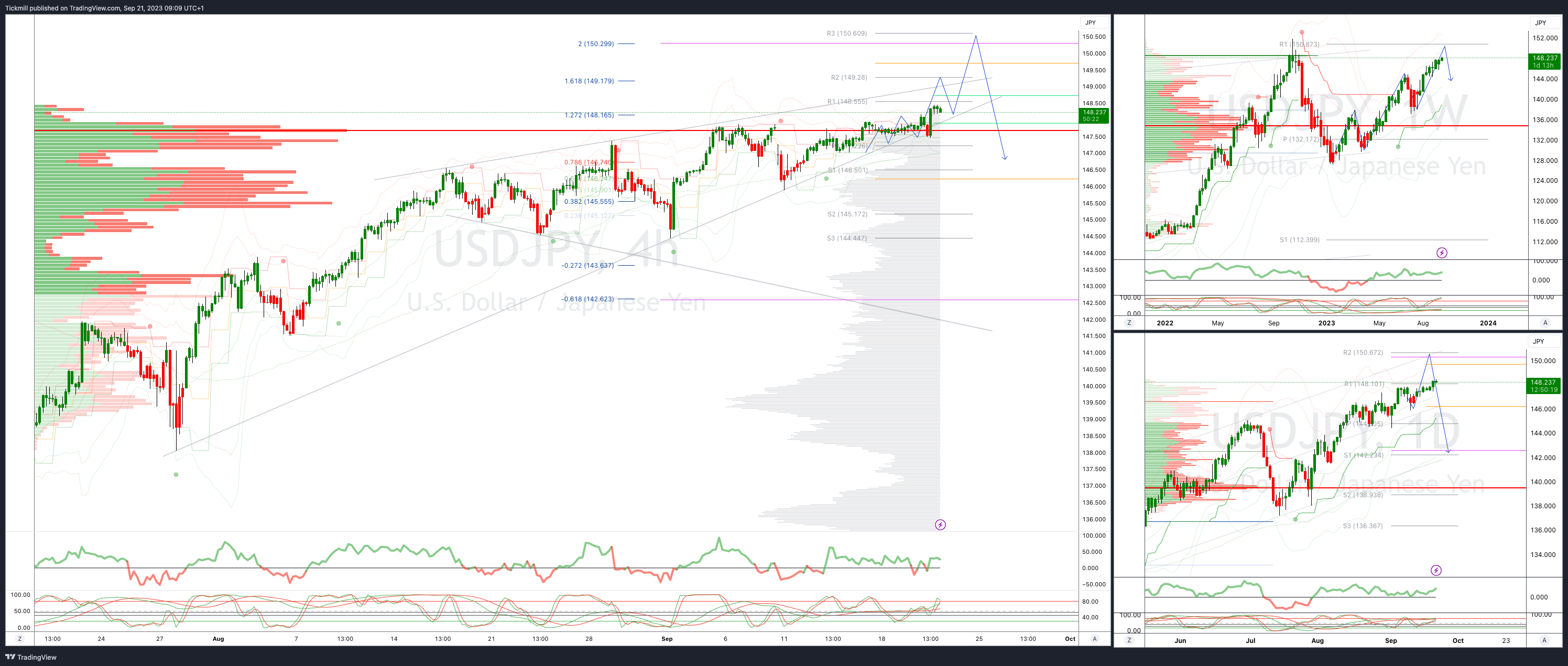Select the S1 (146.501) pivot label
This screenshot has width=1568, height=666.
point(847,170)
